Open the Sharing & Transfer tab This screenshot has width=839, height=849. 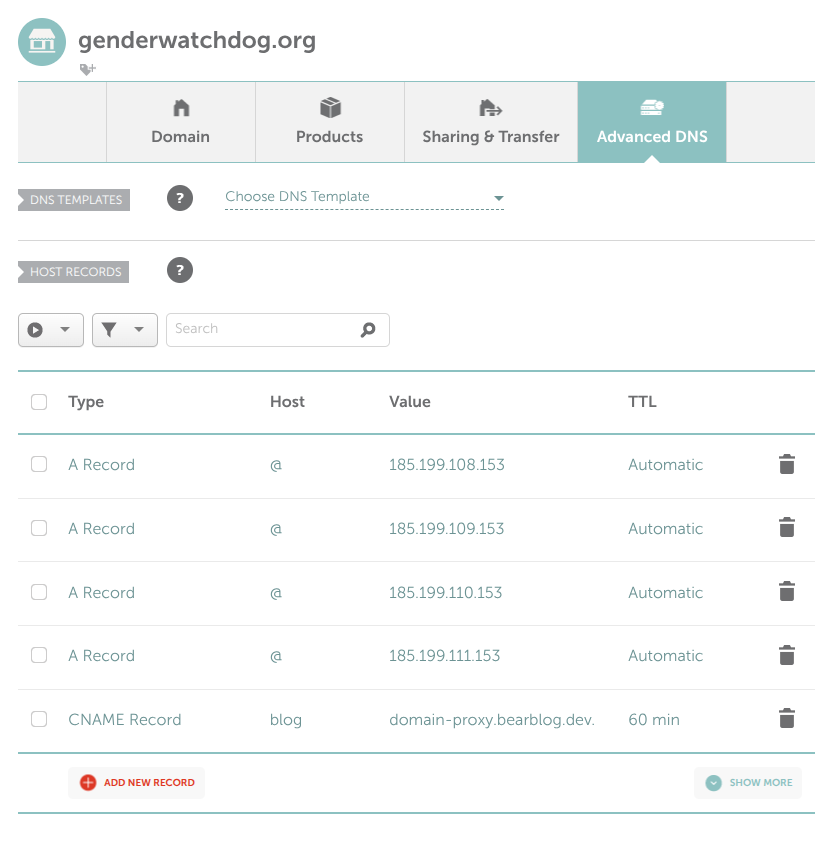coord(490,122)
